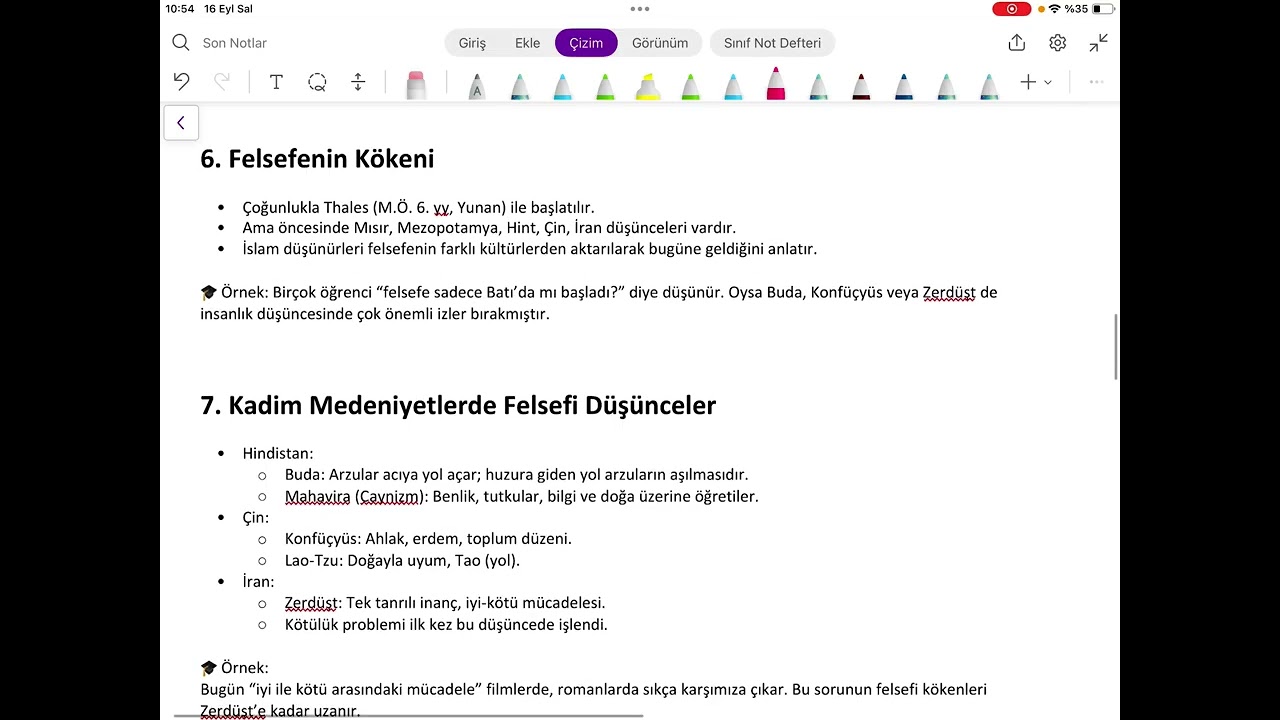Screen dimensions: 1280x720
Task: Click the line starting "Lao-Tzu"
Action: (x=402, y=560)
